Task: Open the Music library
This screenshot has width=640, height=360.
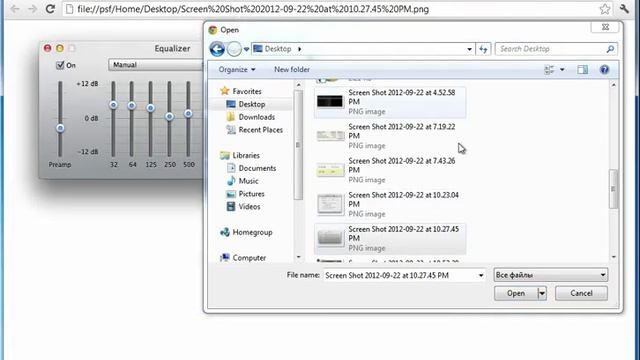Action: 248,181
